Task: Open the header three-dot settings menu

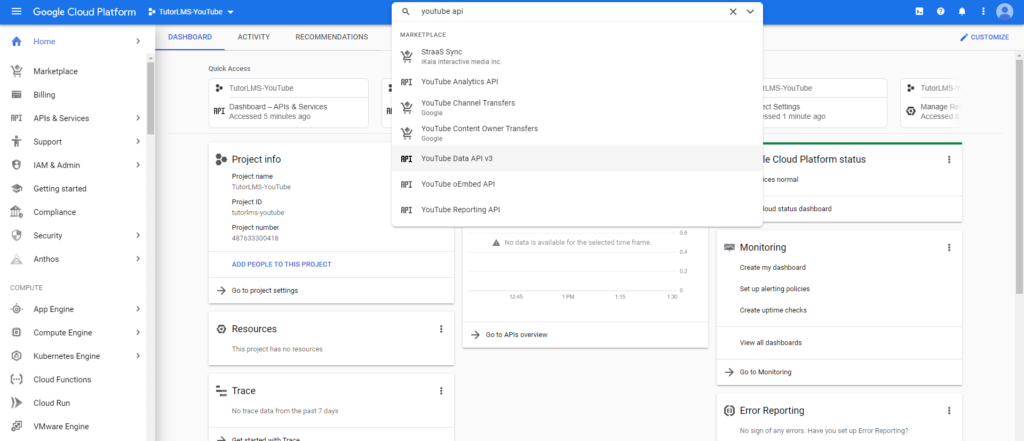Action: [x=984, y=12]
